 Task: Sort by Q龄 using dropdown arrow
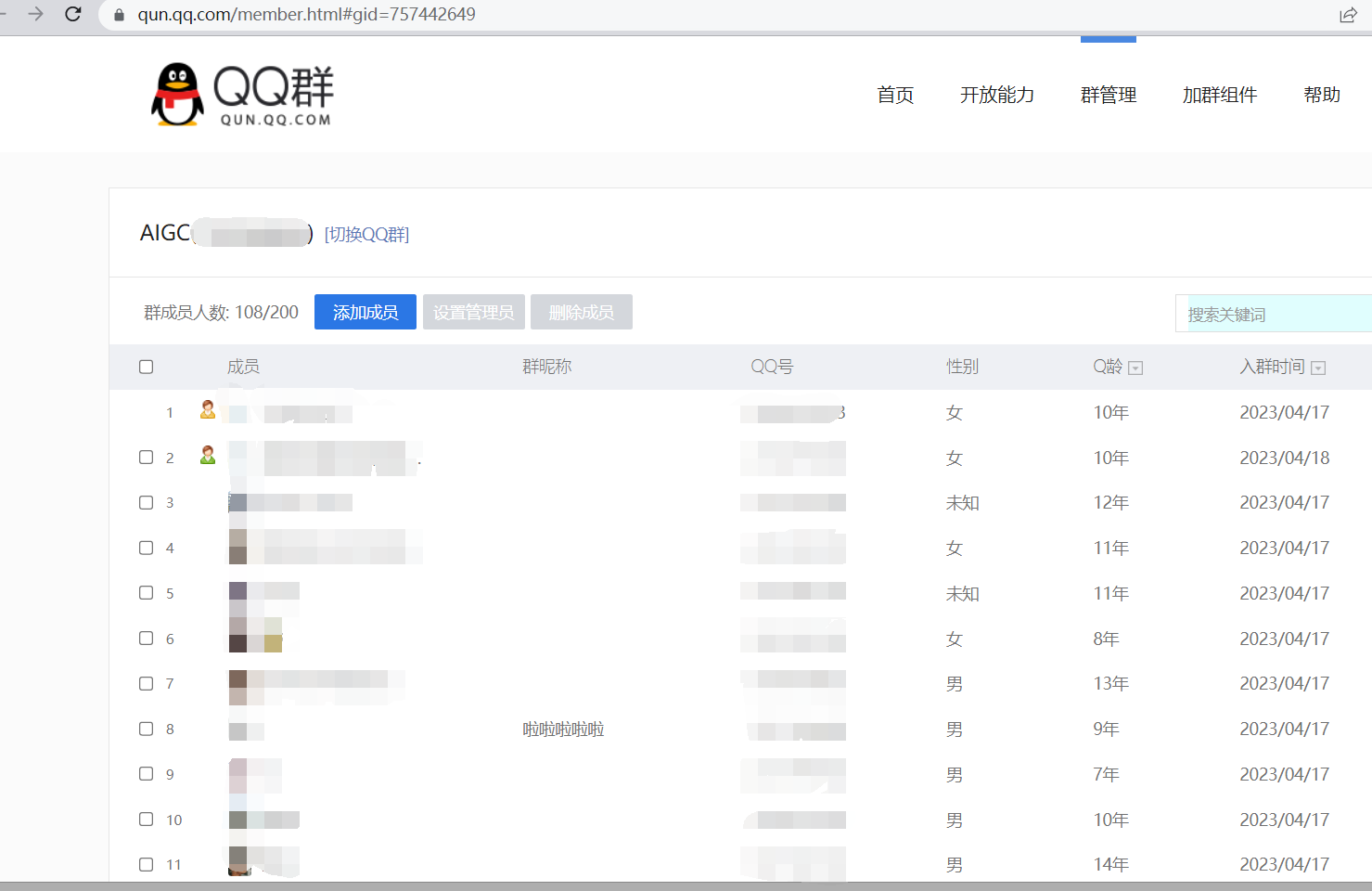point(1135,368)
